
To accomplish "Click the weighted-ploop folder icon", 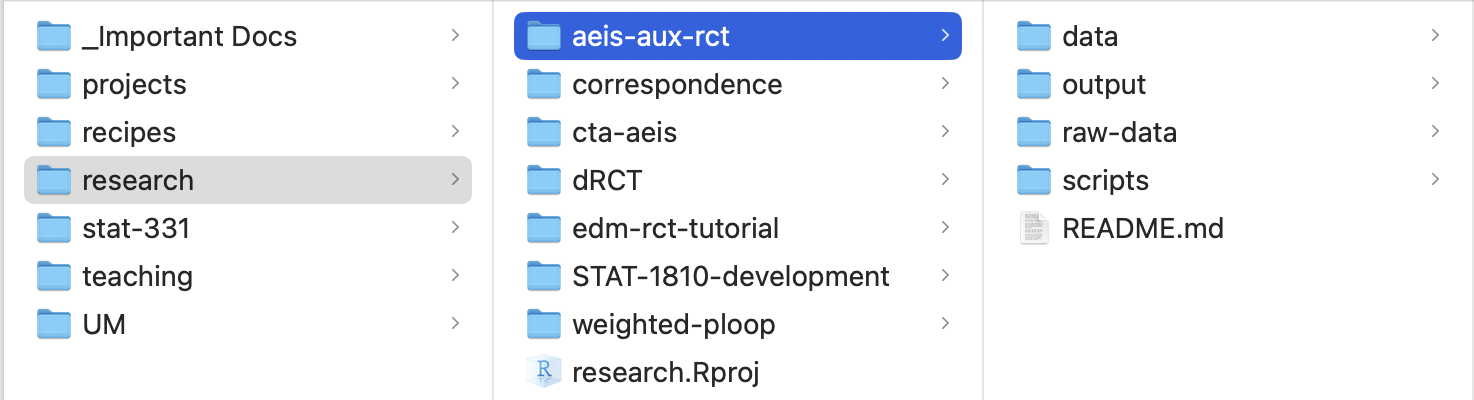I will pyautogui.click(x=544, y=325).
